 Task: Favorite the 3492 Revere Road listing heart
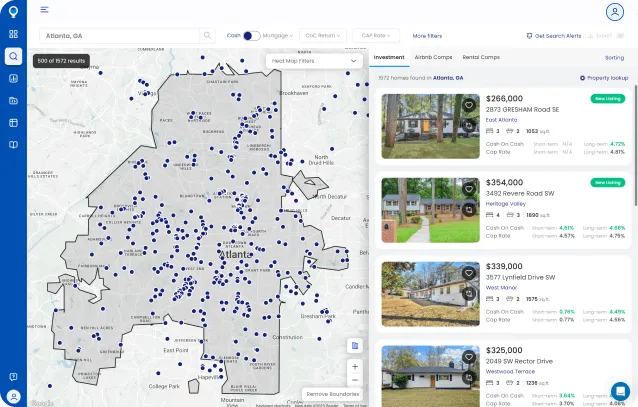(468, 187)
